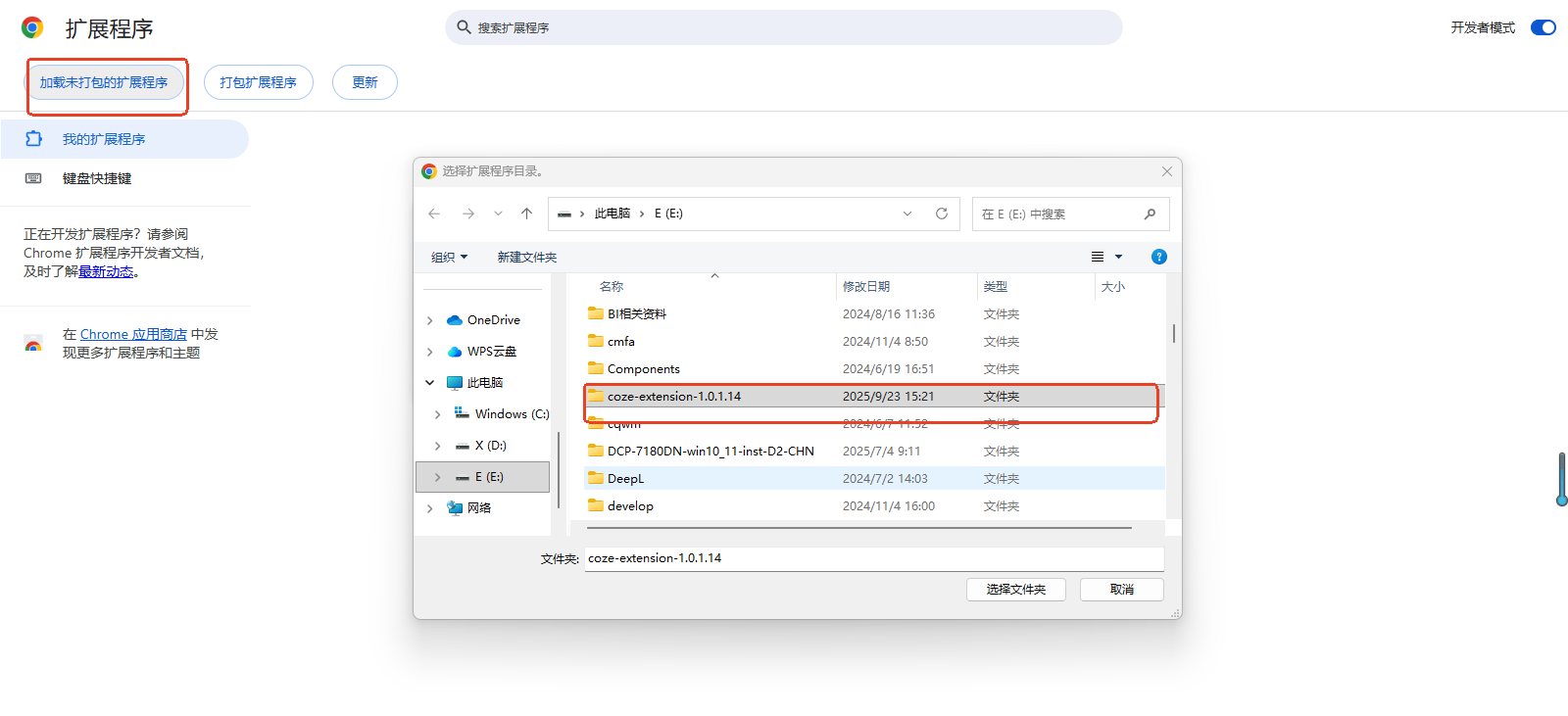Expand the Windows (C:) tree node
The image size is (1568, 716).
[438, 414]
